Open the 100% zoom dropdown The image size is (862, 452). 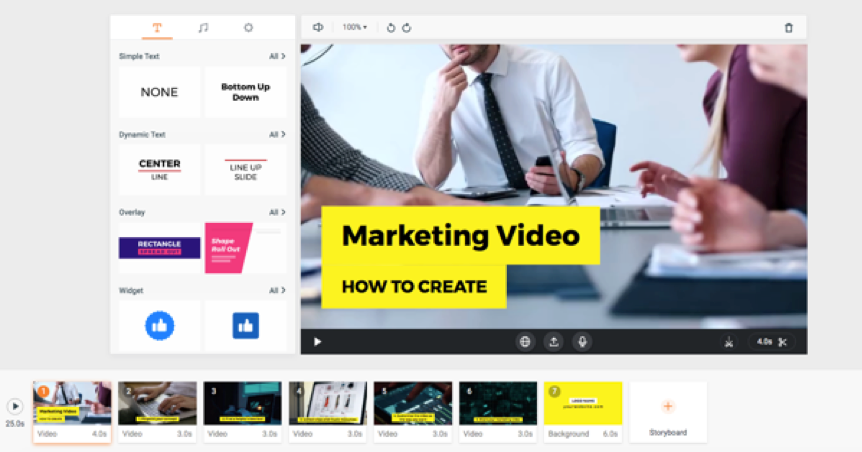tap(354, 28)
